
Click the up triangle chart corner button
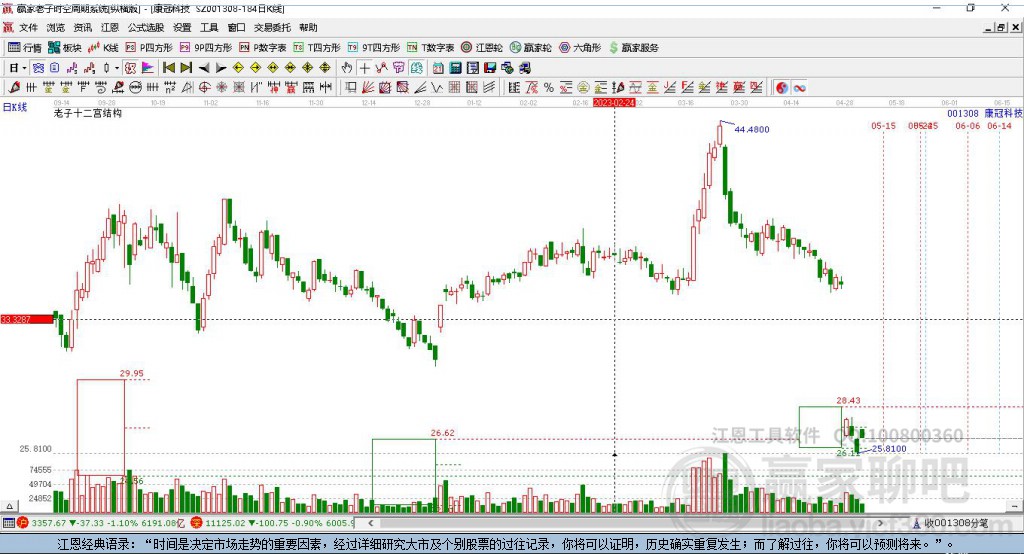click(9, 506)
